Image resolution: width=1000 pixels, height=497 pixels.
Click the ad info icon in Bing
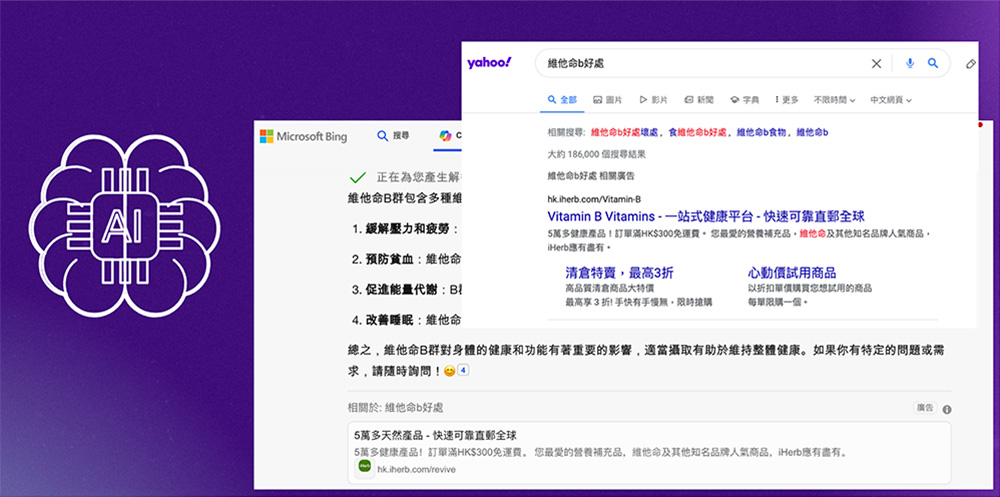click(947, 410)
